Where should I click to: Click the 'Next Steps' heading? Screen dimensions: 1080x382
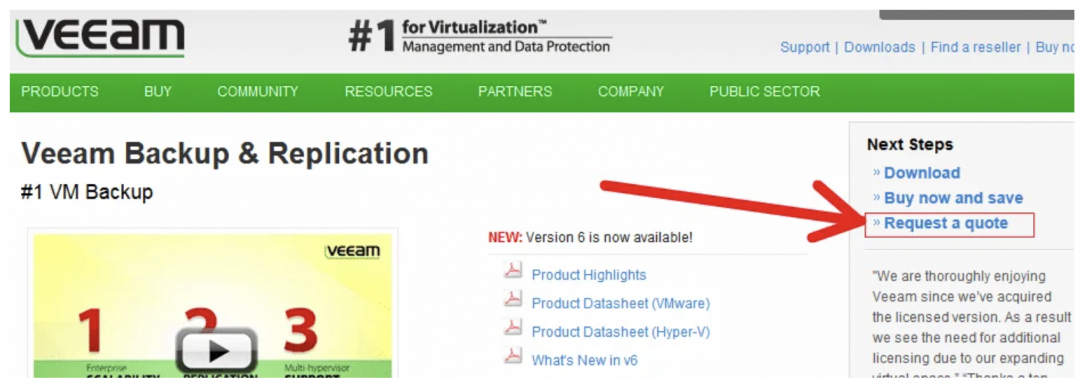click(x=910, y=145)
